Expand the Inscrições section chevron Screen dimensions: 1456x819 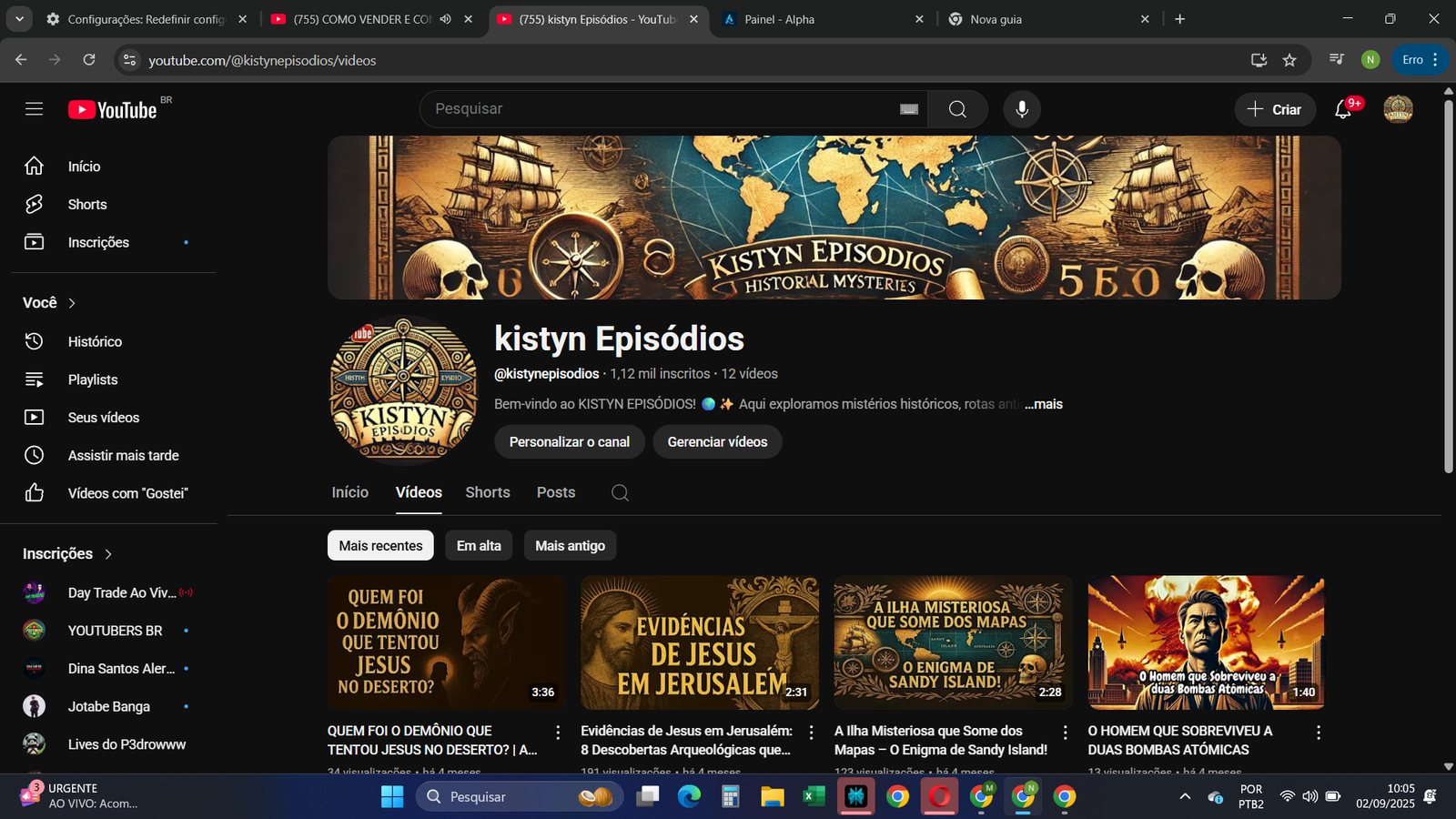click(108, 554)
